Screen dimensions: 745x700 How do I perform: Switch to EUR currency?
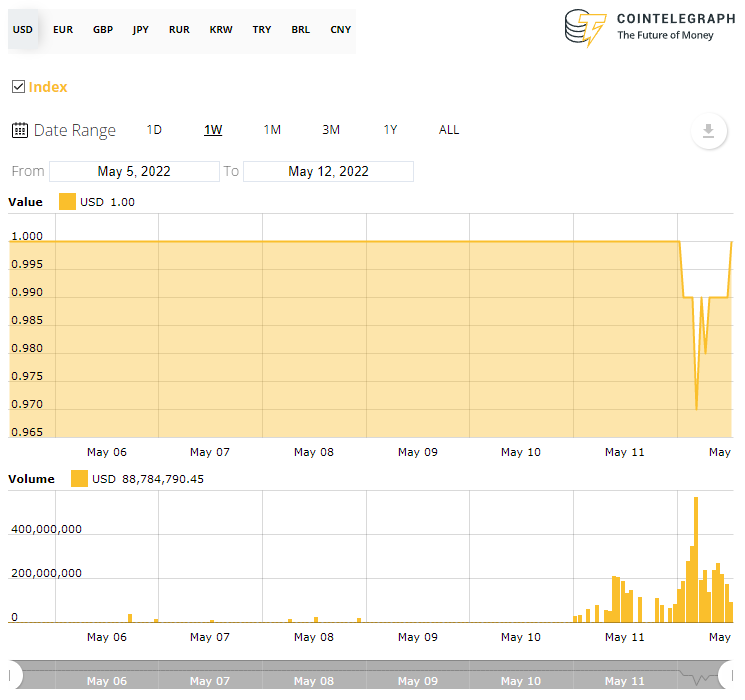pyautogui.click(x=62, y=30)
